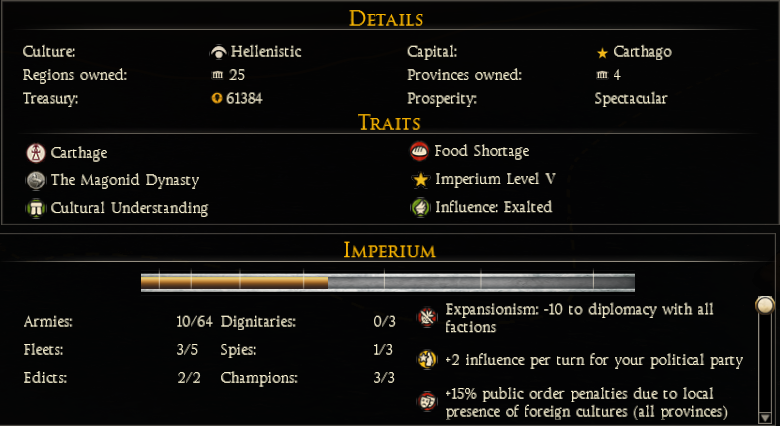The height and width of the screenshot is (426, 780).
Task: Click the Cultural Understanding trait icon
Action: 37,208
